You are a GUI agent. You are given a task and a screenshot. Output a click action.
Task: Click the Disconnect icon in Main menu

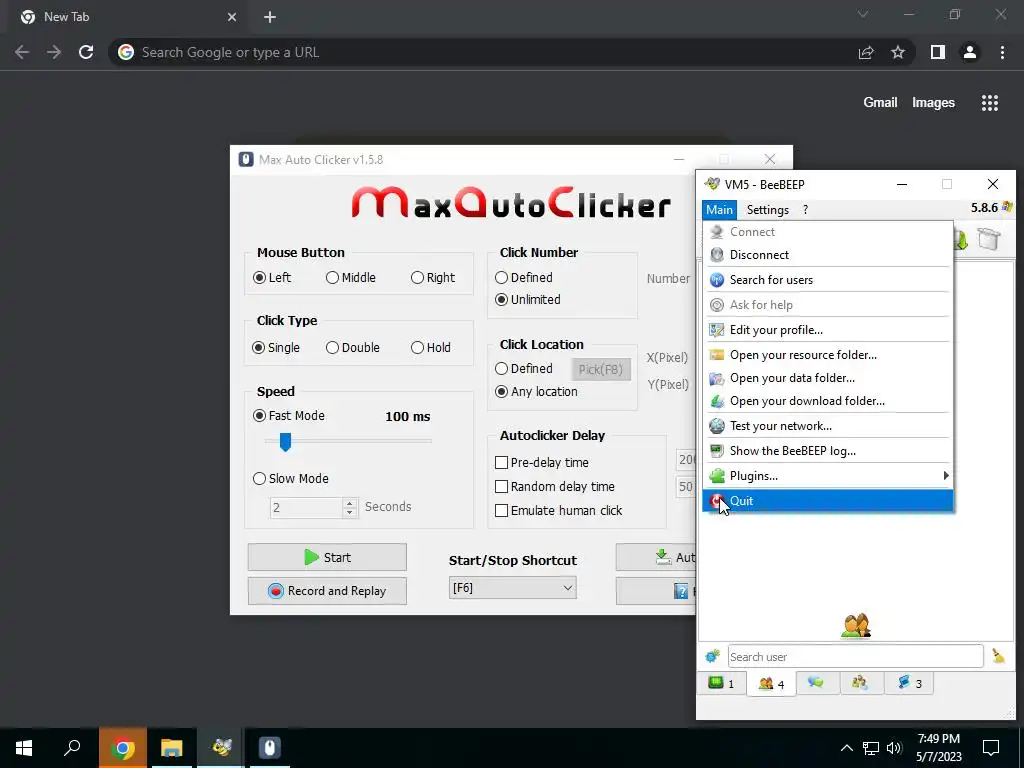(716, 255)
